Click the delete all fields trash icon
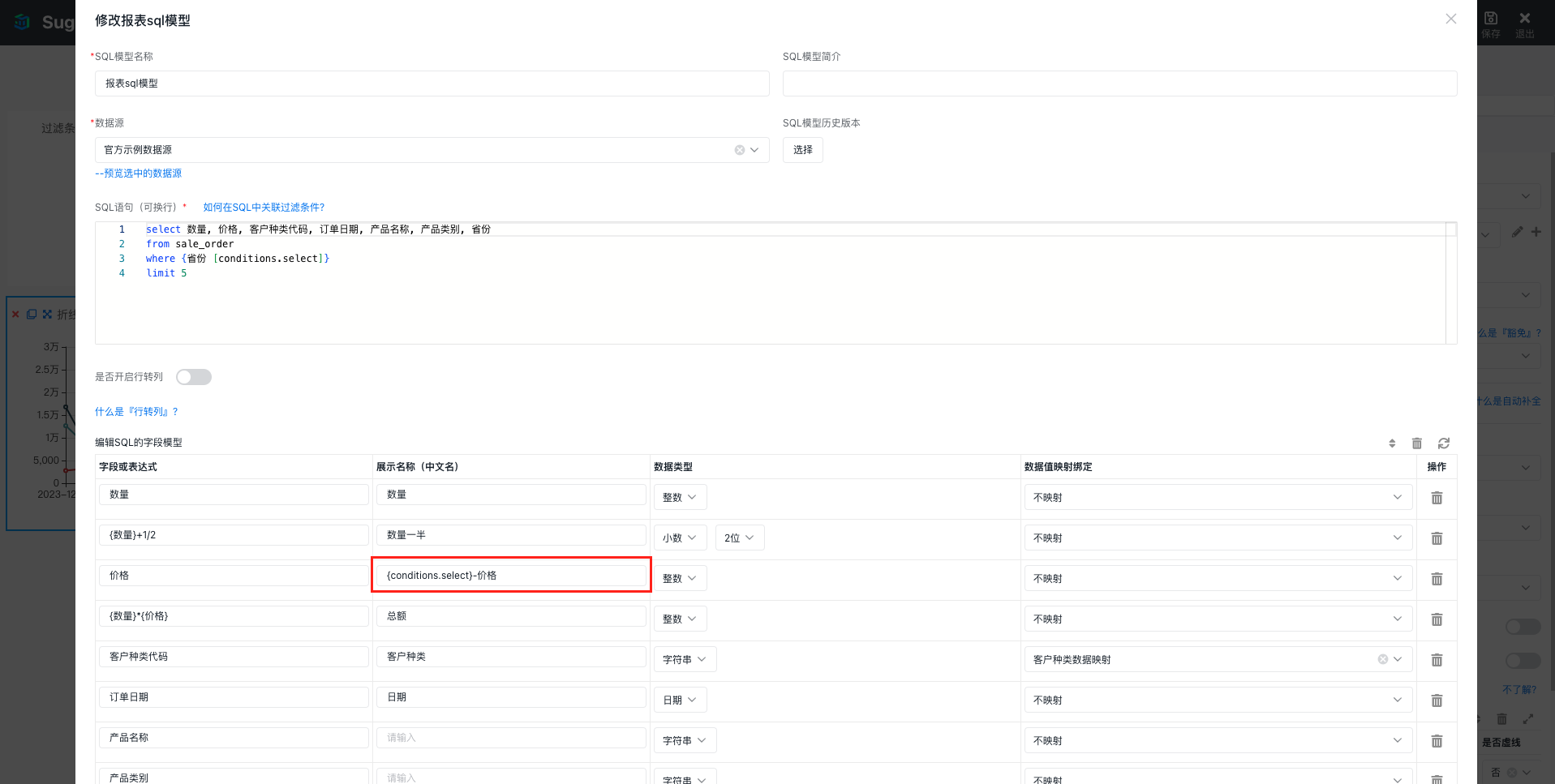 (x=1417, y=443)
